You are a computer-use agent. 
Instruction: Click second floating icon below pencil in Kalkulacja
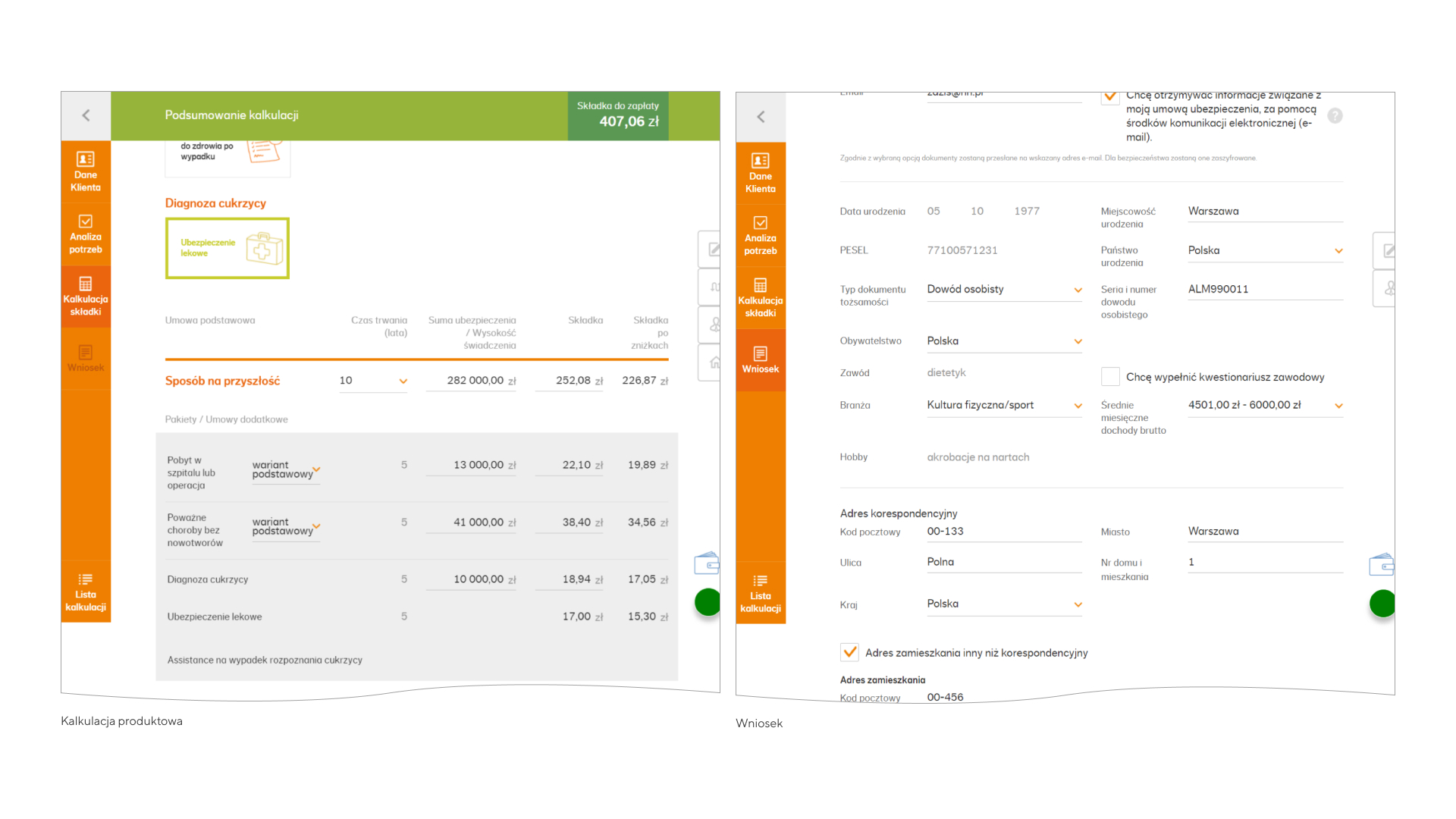click(710, 287)
